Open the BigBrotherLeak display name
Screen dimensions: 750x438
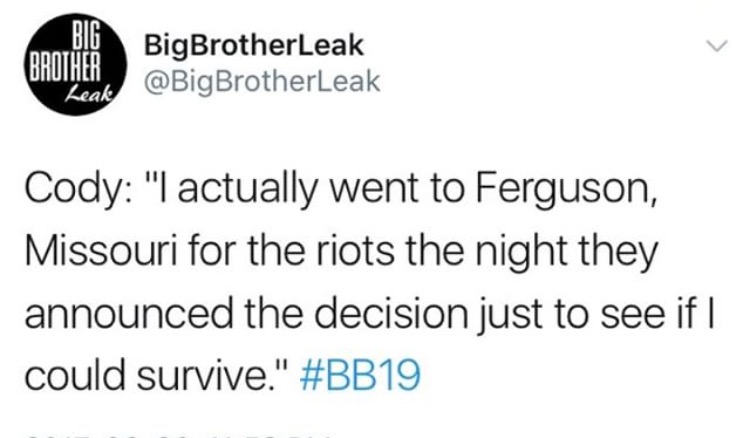(x=254, y=46)
